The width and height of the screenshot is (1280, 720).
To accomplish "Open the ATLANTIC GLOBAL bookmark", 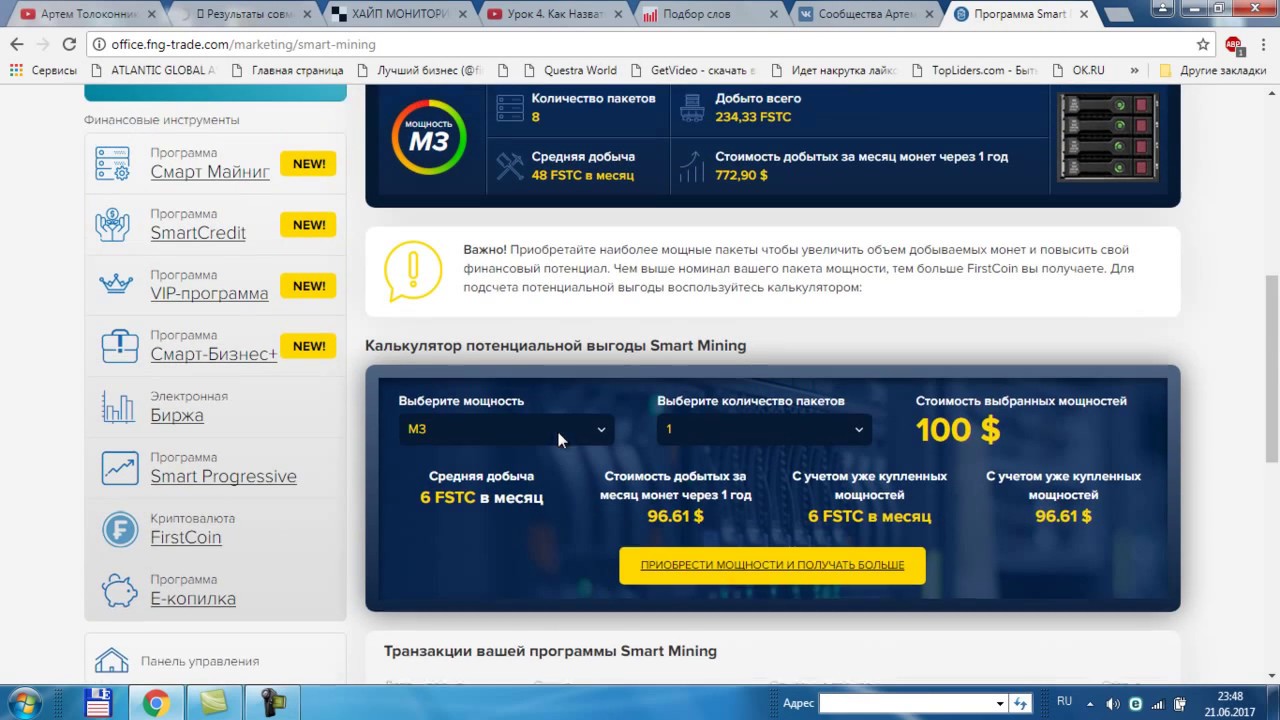I will [153, 71].
